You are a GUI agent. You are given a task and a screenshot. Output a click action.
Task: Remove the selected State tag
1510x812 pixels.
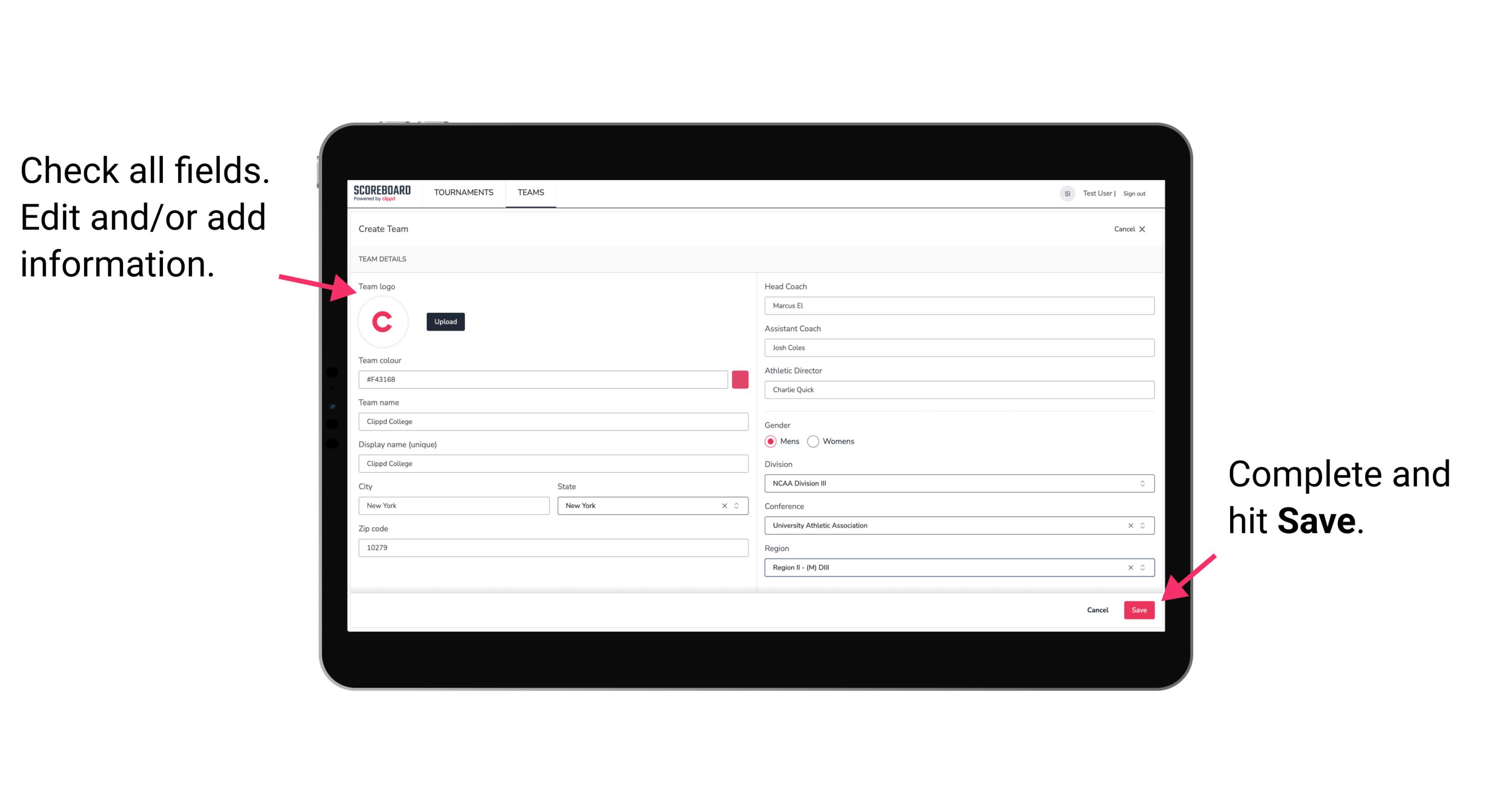pos(724,505)
